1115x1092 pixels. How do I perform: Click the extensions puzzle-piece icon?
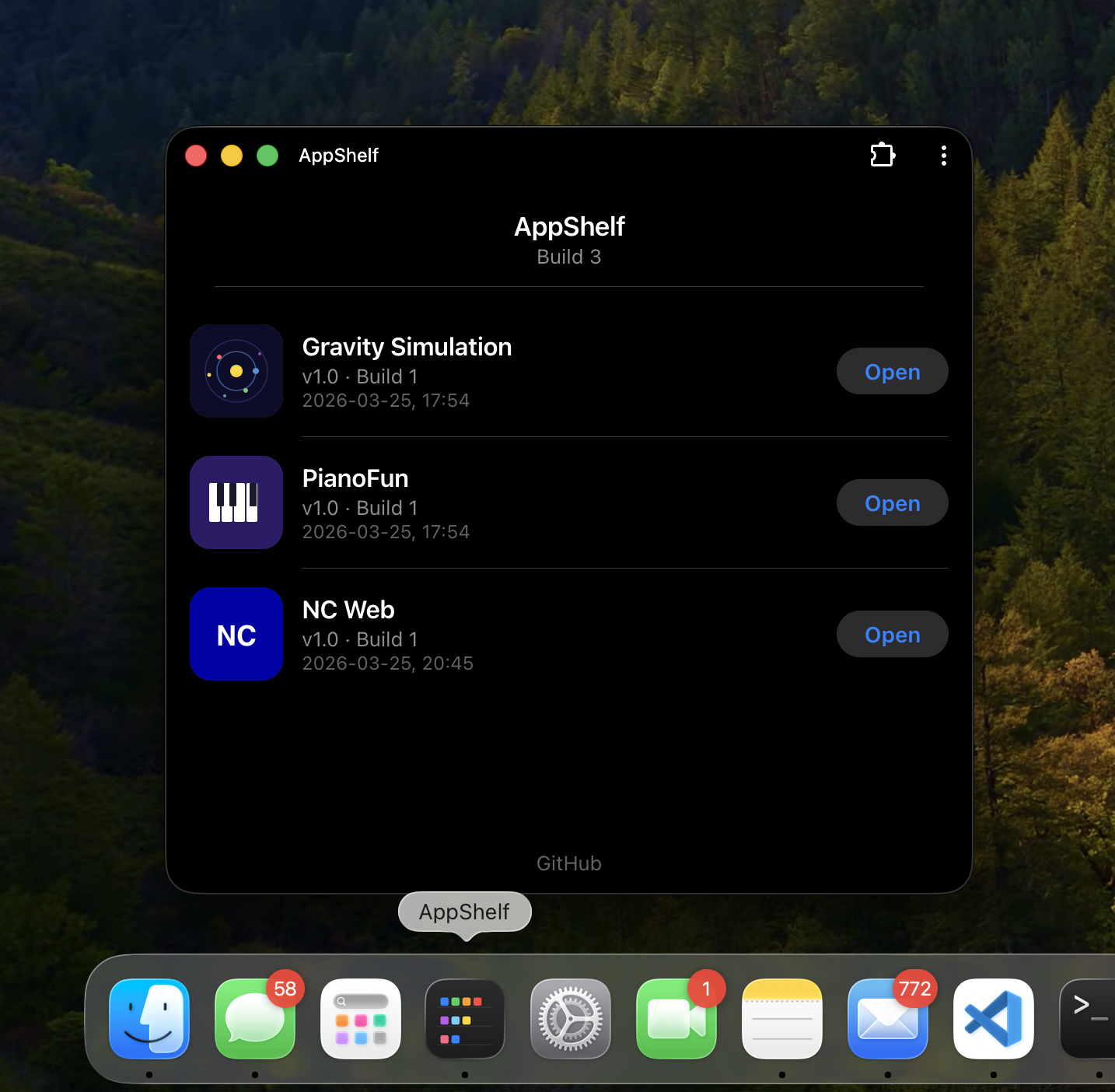click(x=883, y=155)
